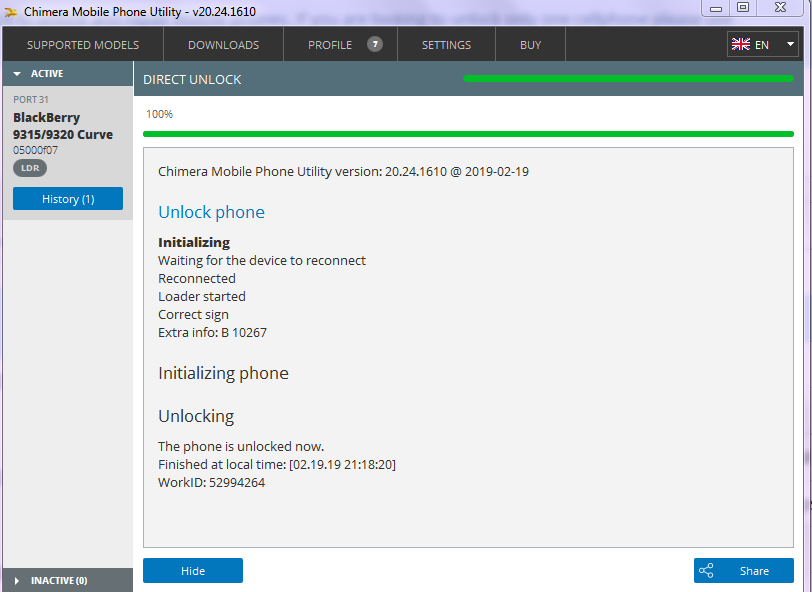The width and height of the screenshot is (812, 592).
Task: Click the 100% main progress bar
Action: pos(468,134)
